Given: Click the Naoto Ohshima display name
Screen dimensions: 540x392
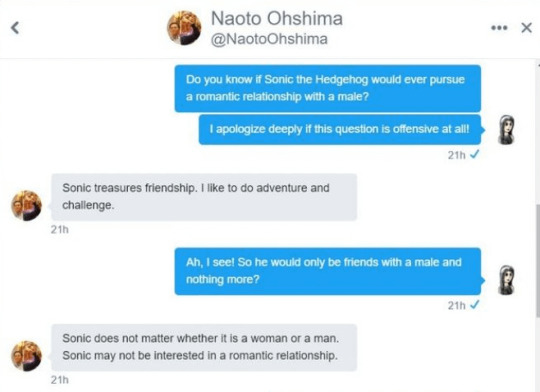Looking at the screenshot, I should 277,18.
